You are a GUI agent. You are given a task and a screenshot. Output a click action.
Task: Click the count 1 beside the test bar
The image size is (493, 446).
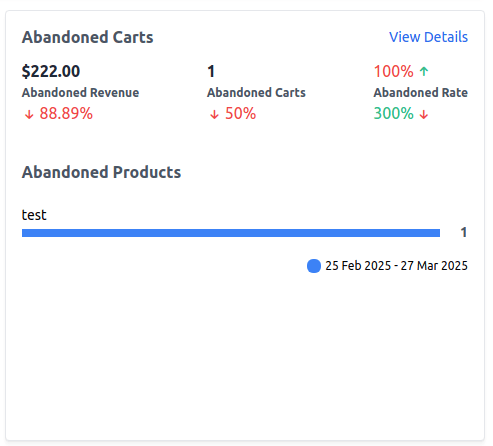(x=464, y=232)
